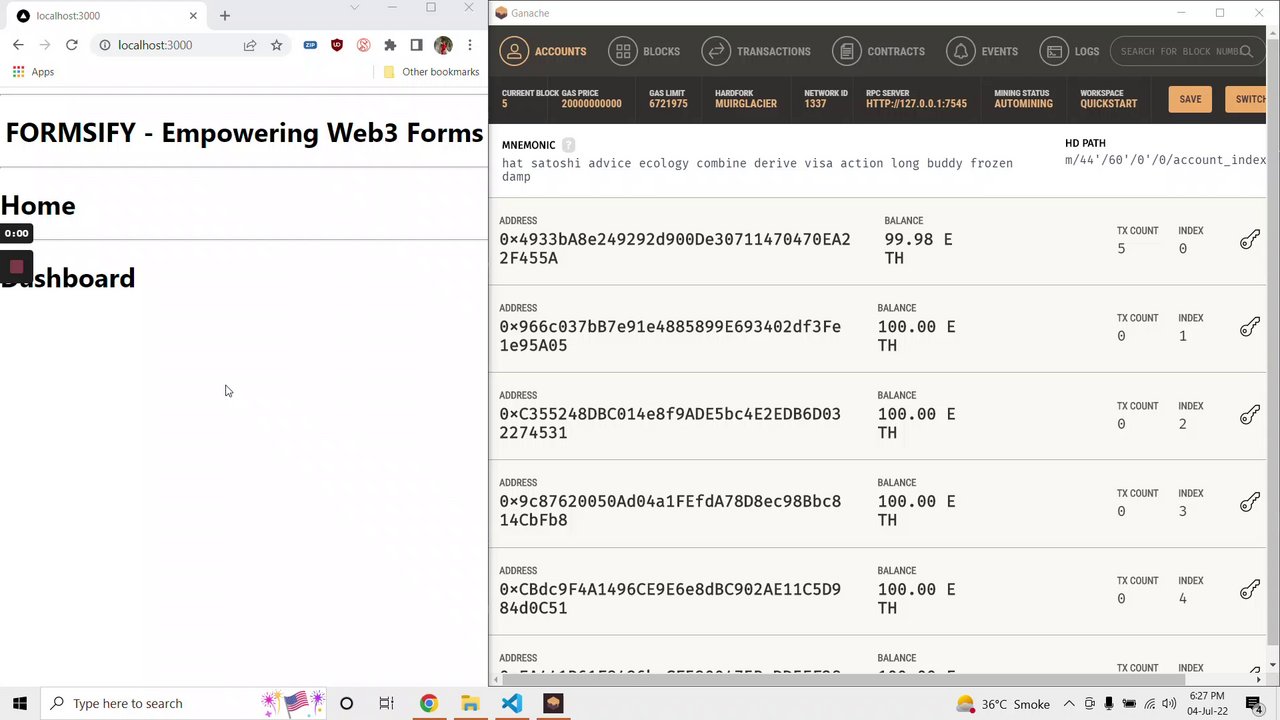Open the Blocks tab in Ganache

tap(644, 51)
